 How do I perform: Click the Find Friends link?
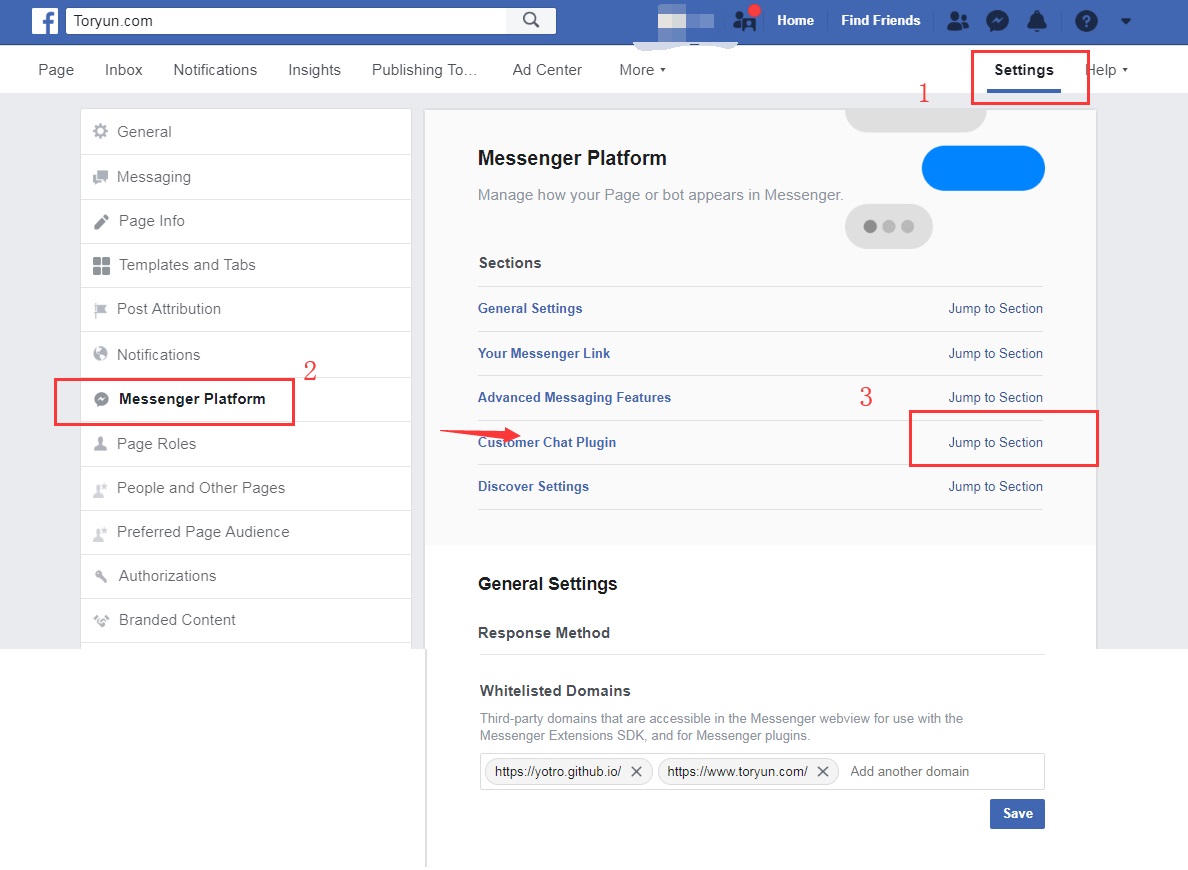point(880,20)
